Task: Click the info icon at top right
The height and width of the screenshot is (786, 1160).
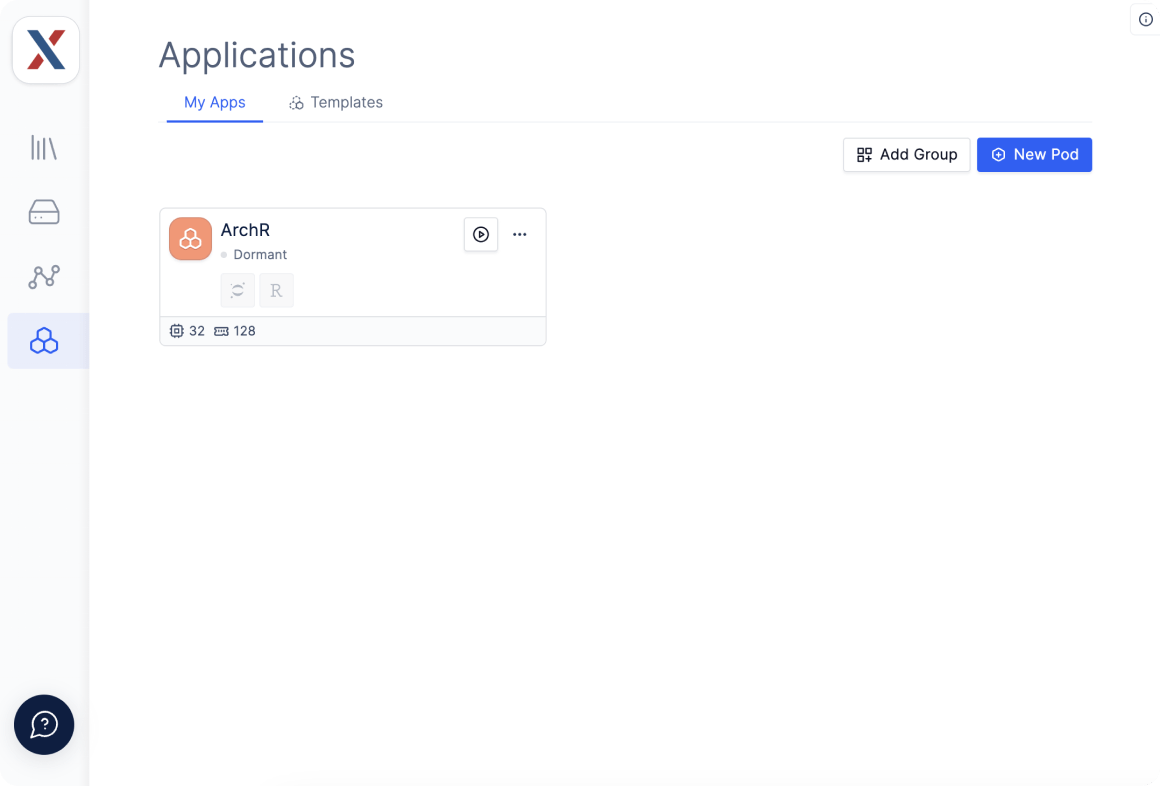Action: pos(1145,19)
